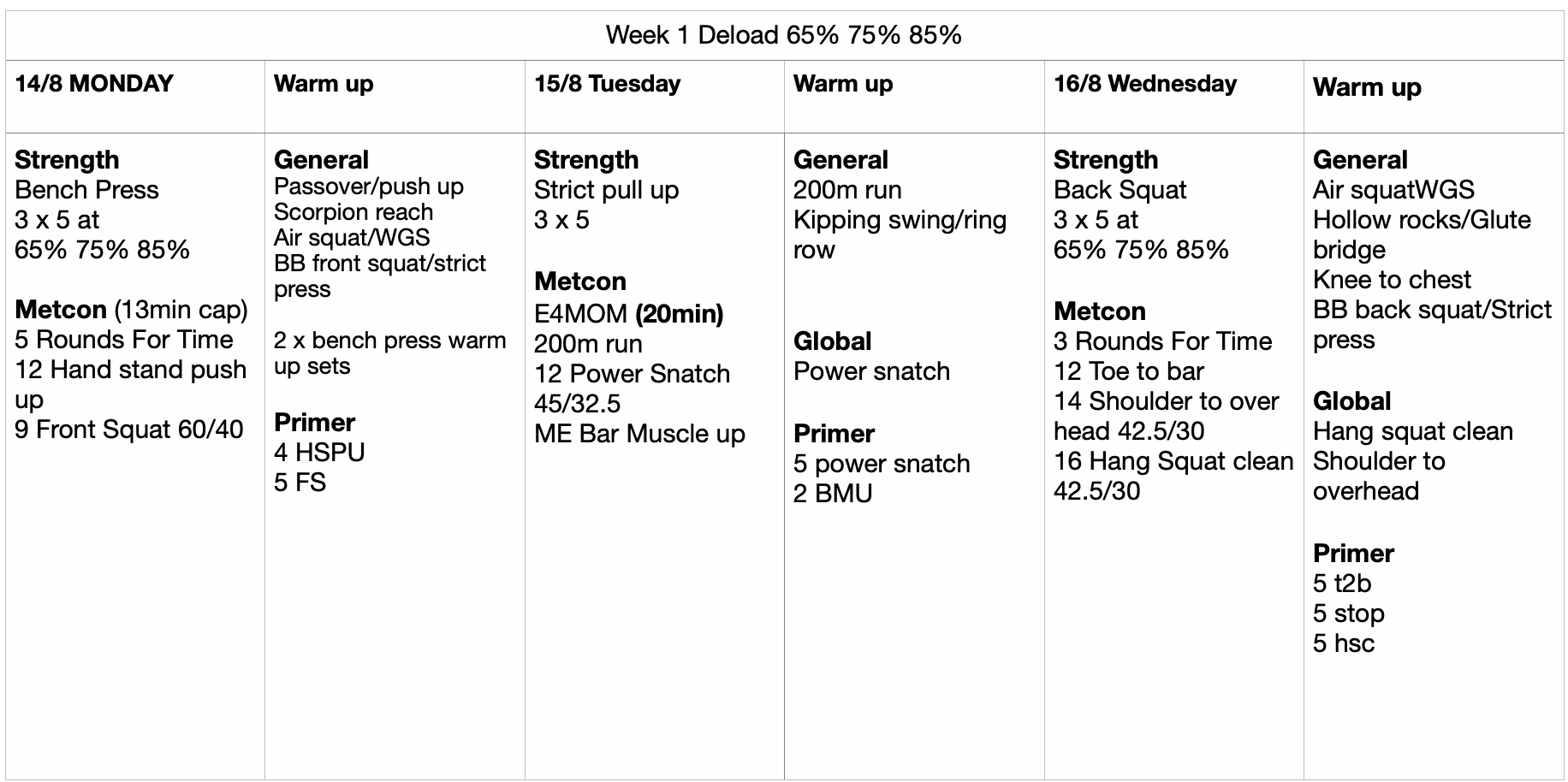Screen dimensions: 1568x782
Task: Select the 16/8 Wednesday header cell
Action: (x=1145, y=84)
